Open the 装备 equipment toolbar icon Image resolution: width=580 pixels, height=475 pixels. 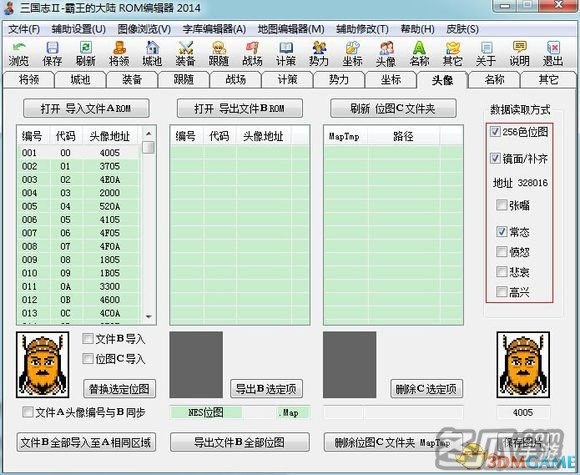tap(186, 54)
